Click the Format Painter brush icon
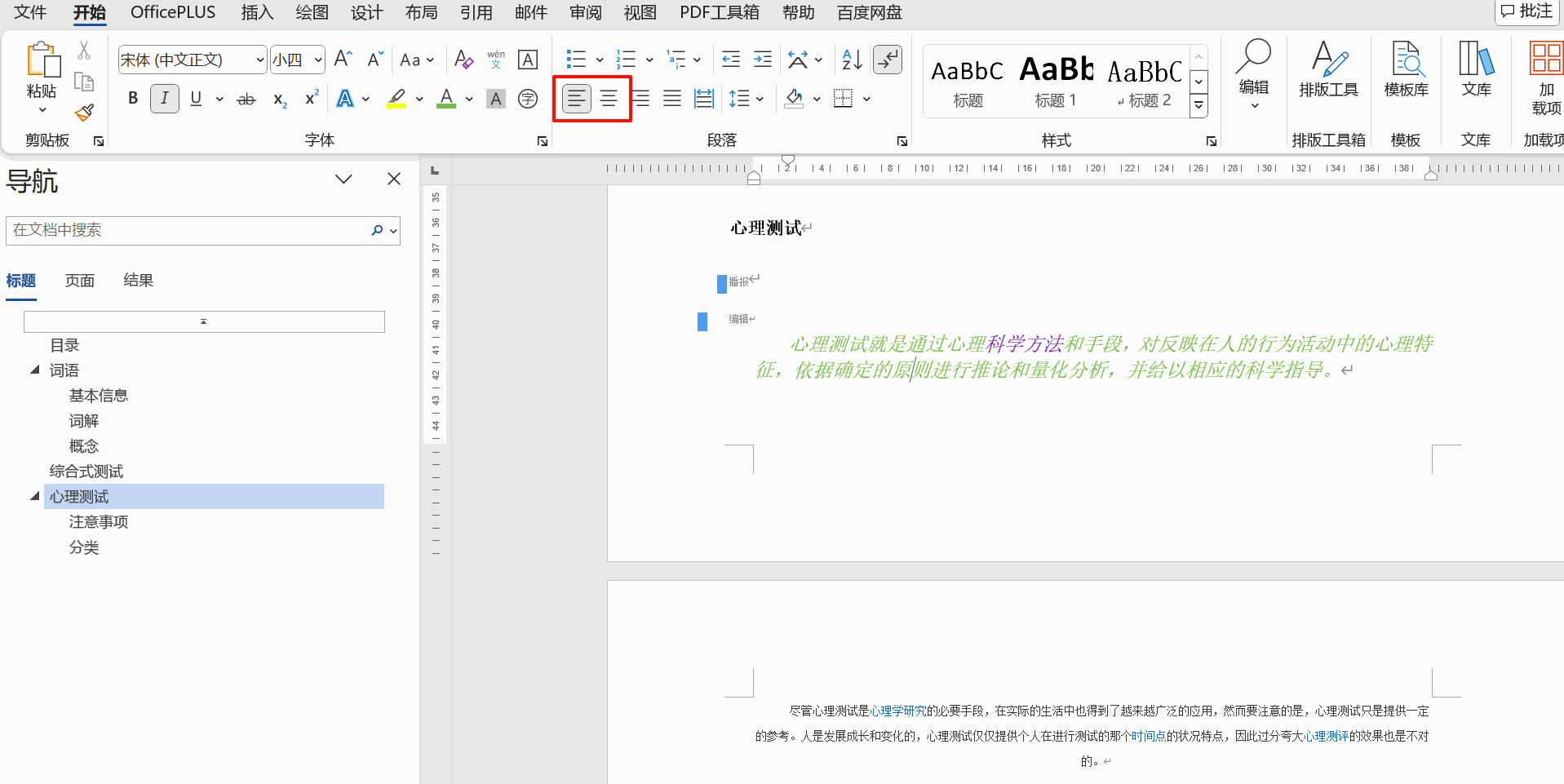1564x784 pixels. [x=84, y=112]
